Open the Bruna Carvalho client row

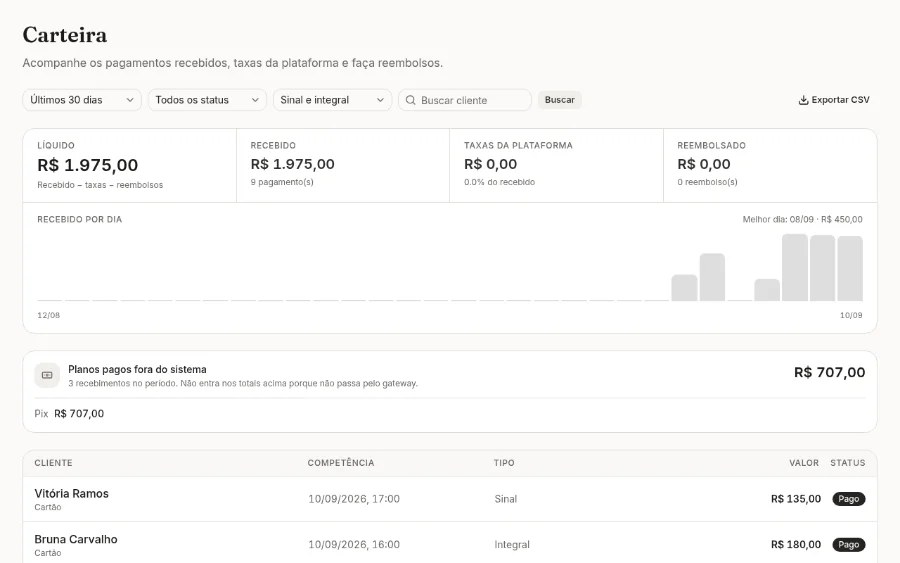450,543
